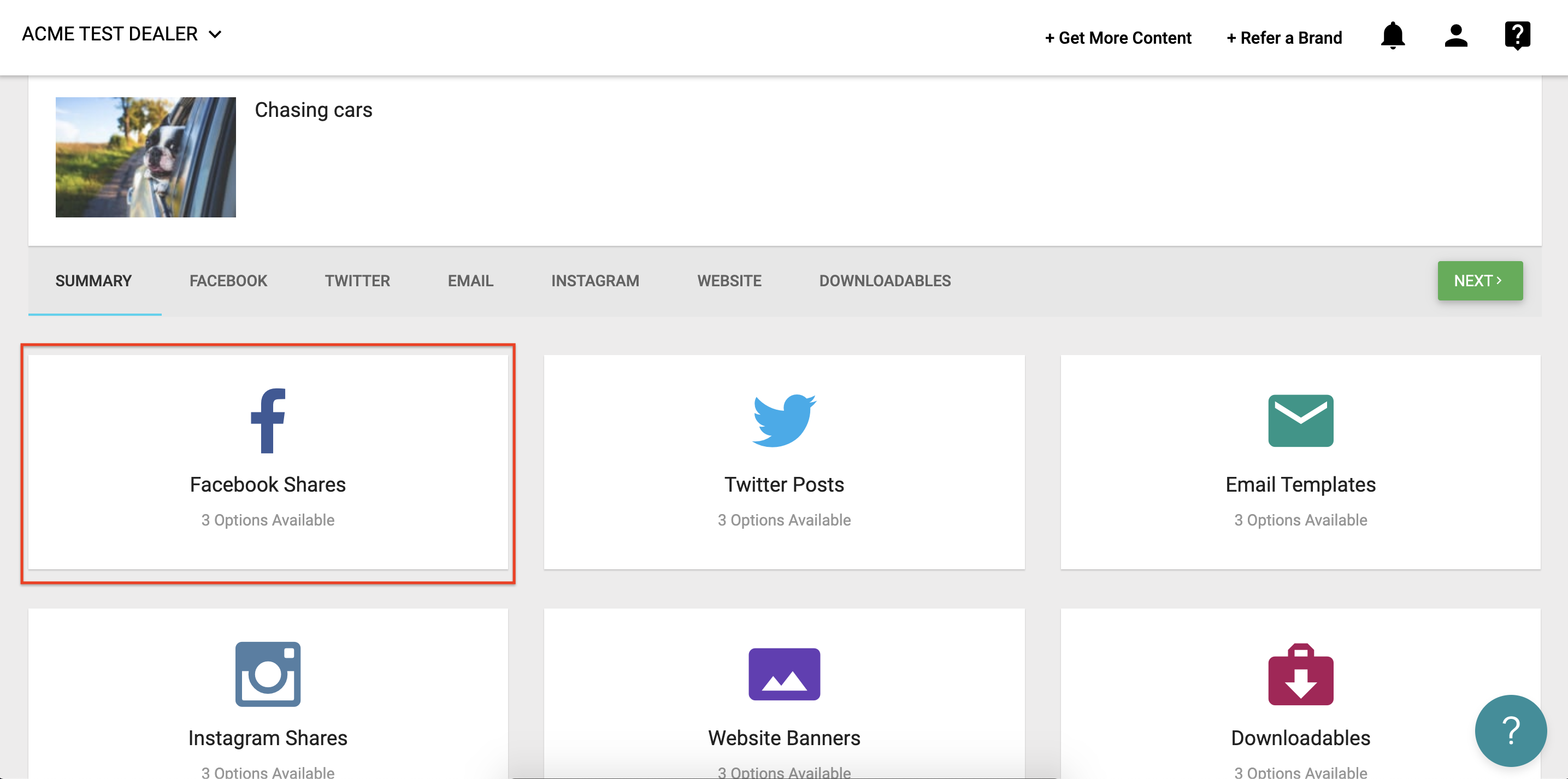Click the Chasing cars dog thumbnail
The width and height of the screenshot is (1568, 779).
pyautogui.click(x=145, y=157)
